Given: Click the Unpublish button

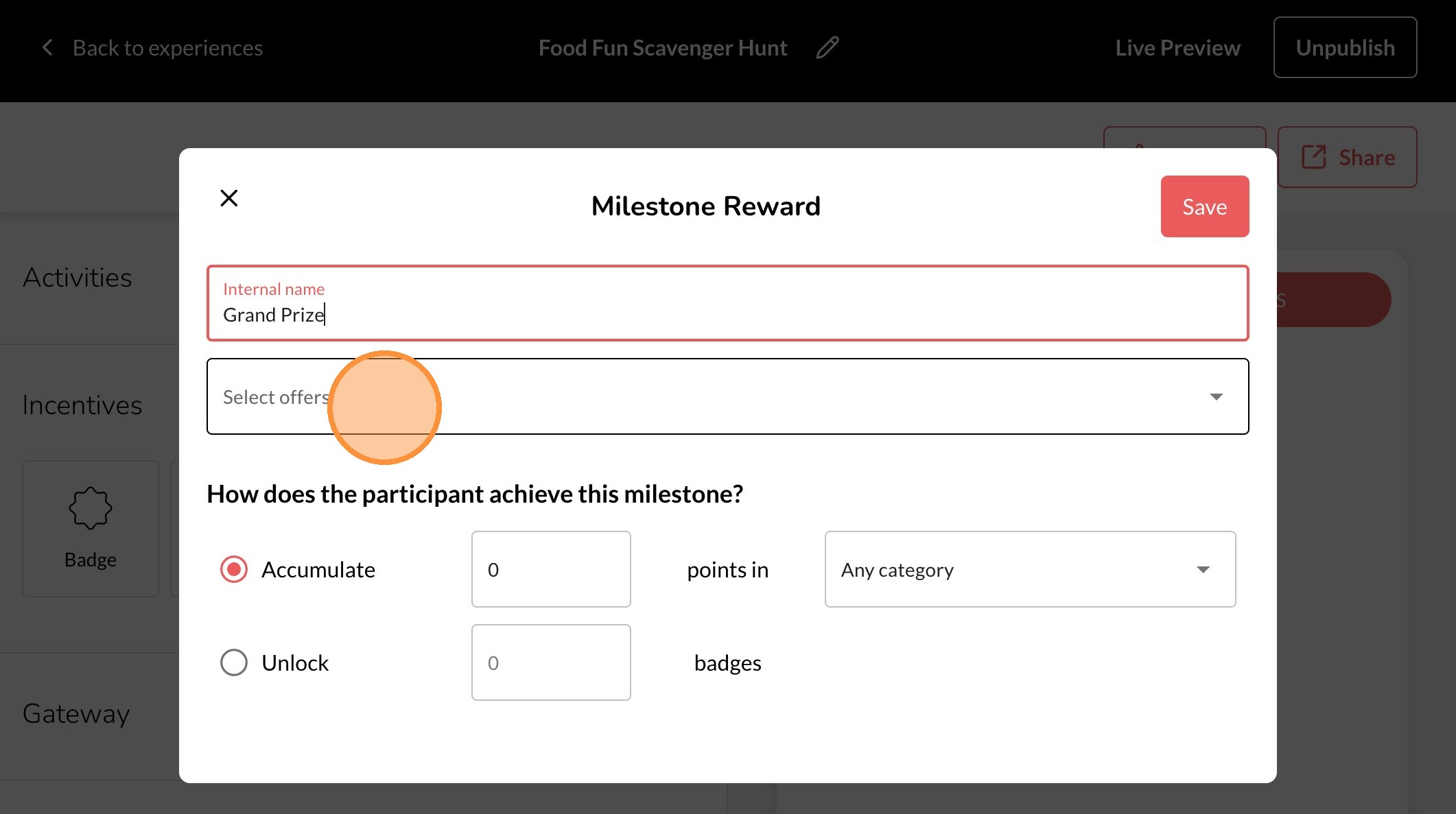Looking at the screenshot, I should (x=1345, y=48).
